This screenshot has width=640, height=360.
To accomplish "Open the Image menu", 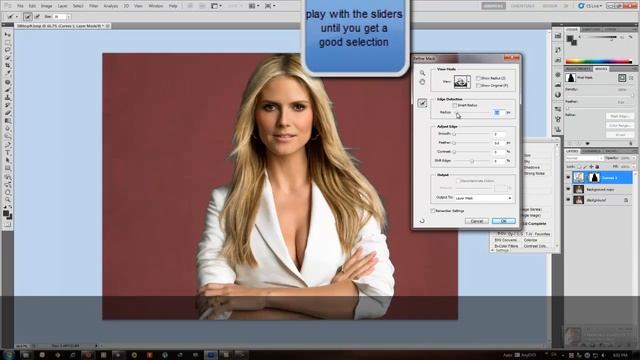I will (x=47, y=6).
